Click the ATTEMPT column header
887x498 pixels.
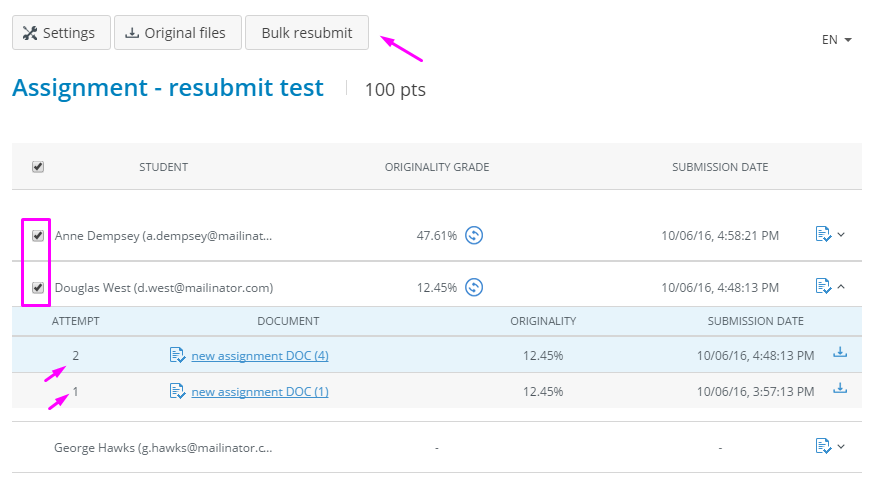[x=75, y=321]
